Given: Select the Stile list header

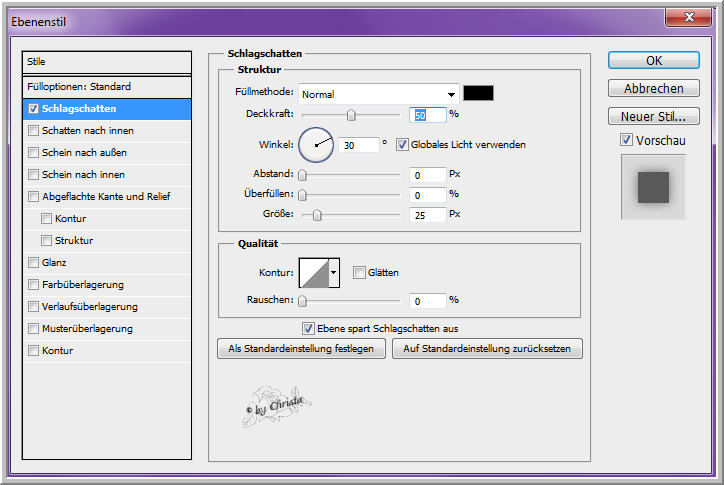Looking at the screenshot, I should pos(107,62).
